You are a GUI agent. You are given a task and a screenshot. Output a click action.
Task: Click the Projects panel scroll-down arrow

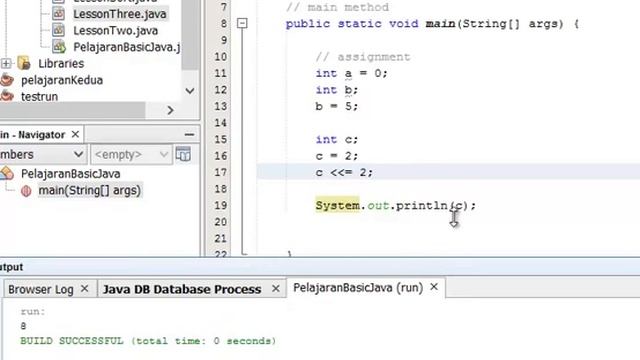click(x=190, y=91)
